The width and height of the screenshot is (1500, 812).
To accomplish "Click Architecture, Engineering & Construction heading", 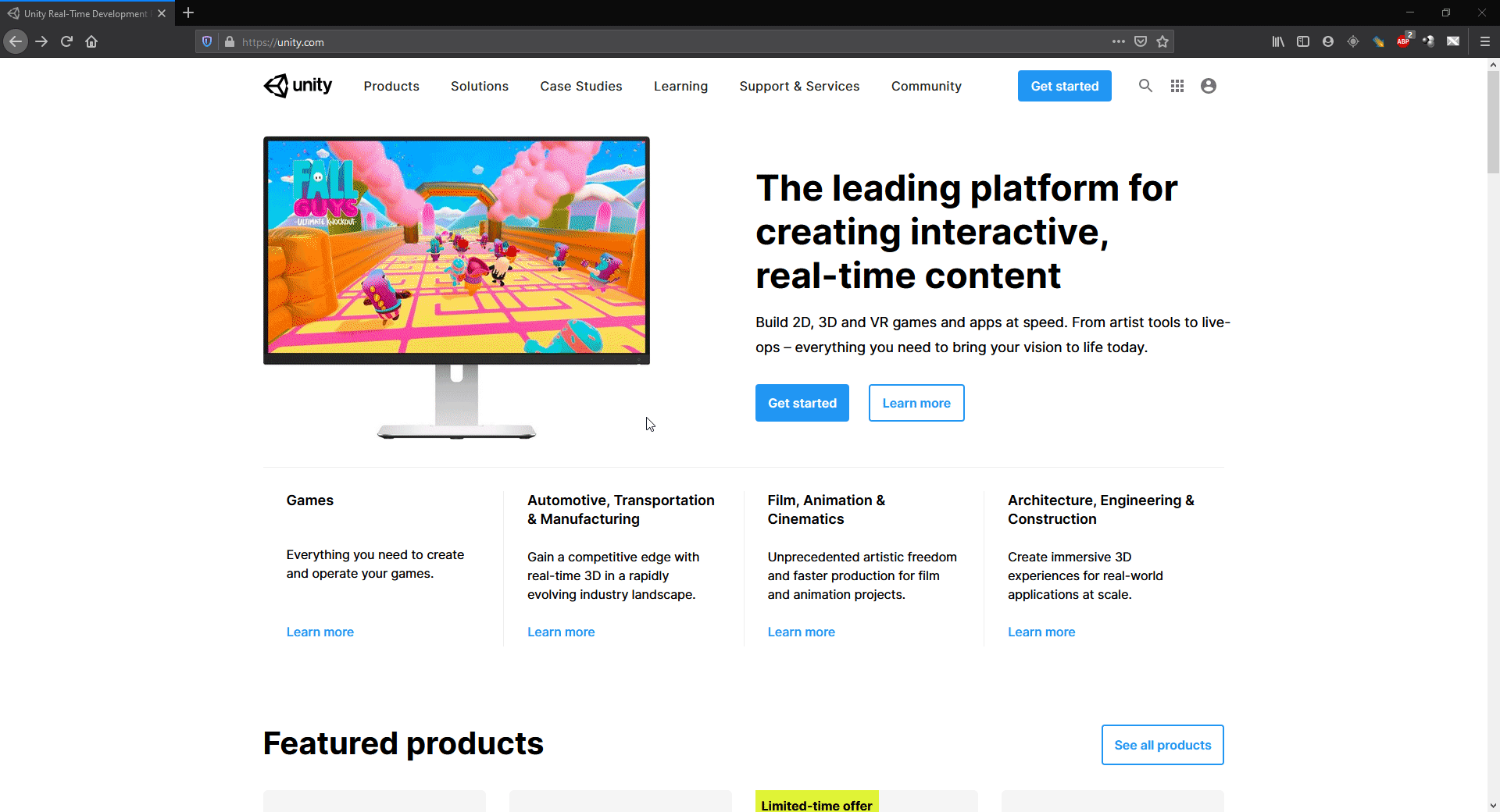I will click(x=1101, y=510).
